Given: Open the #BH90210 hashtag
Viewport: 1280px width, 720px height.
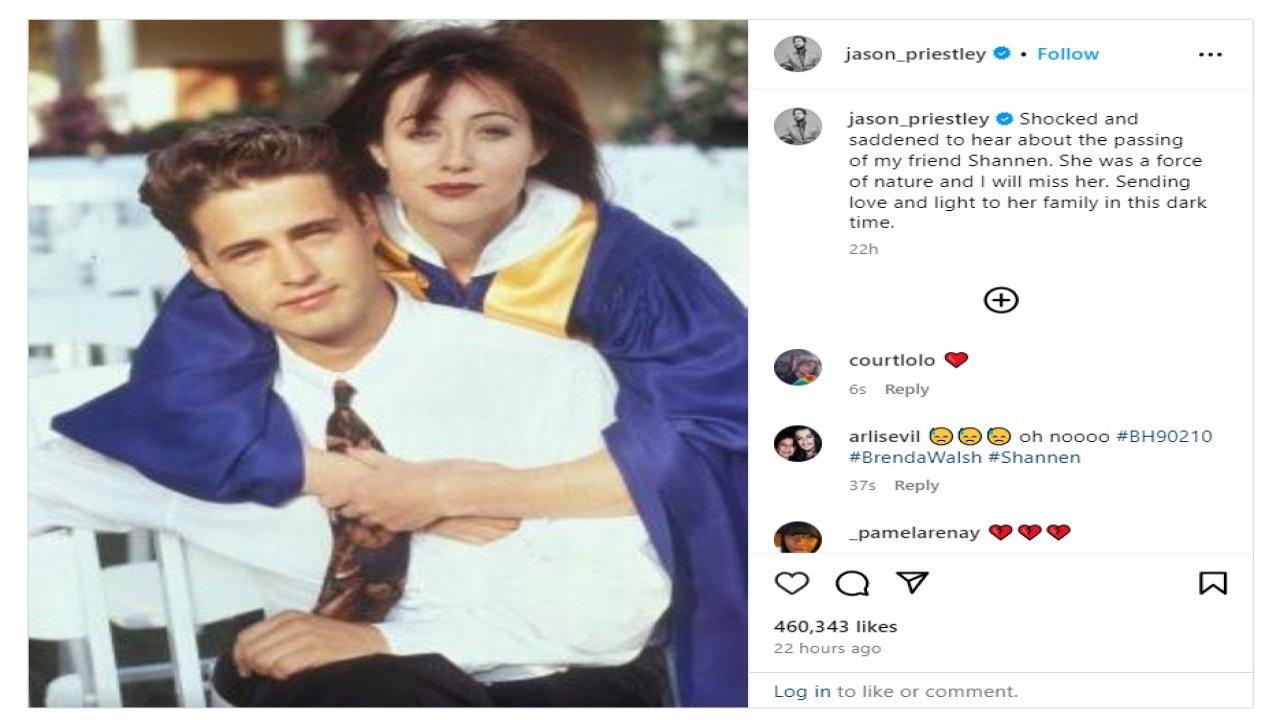Looking at the screenshot, I should 1164,437.
